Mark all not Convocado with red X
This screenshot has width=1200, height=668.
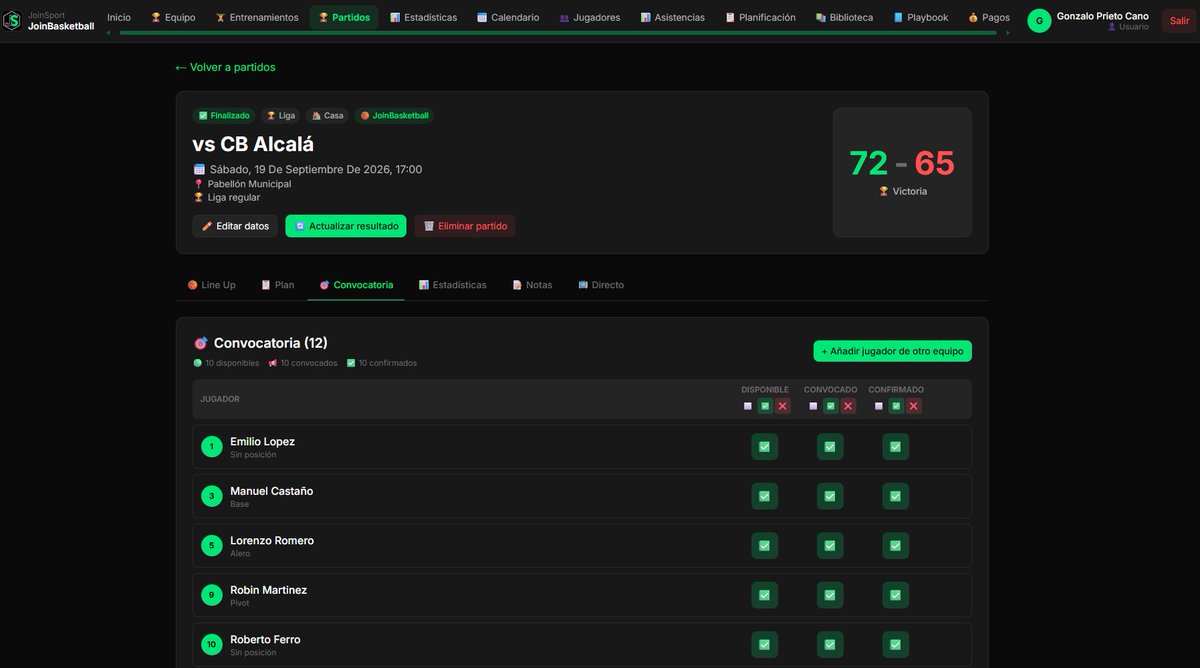tap(848, 406)
